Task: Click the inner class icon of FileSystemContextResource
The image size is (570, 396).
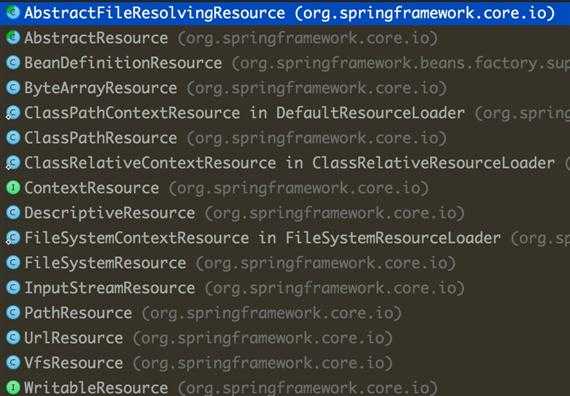Action: click(13, 238)
